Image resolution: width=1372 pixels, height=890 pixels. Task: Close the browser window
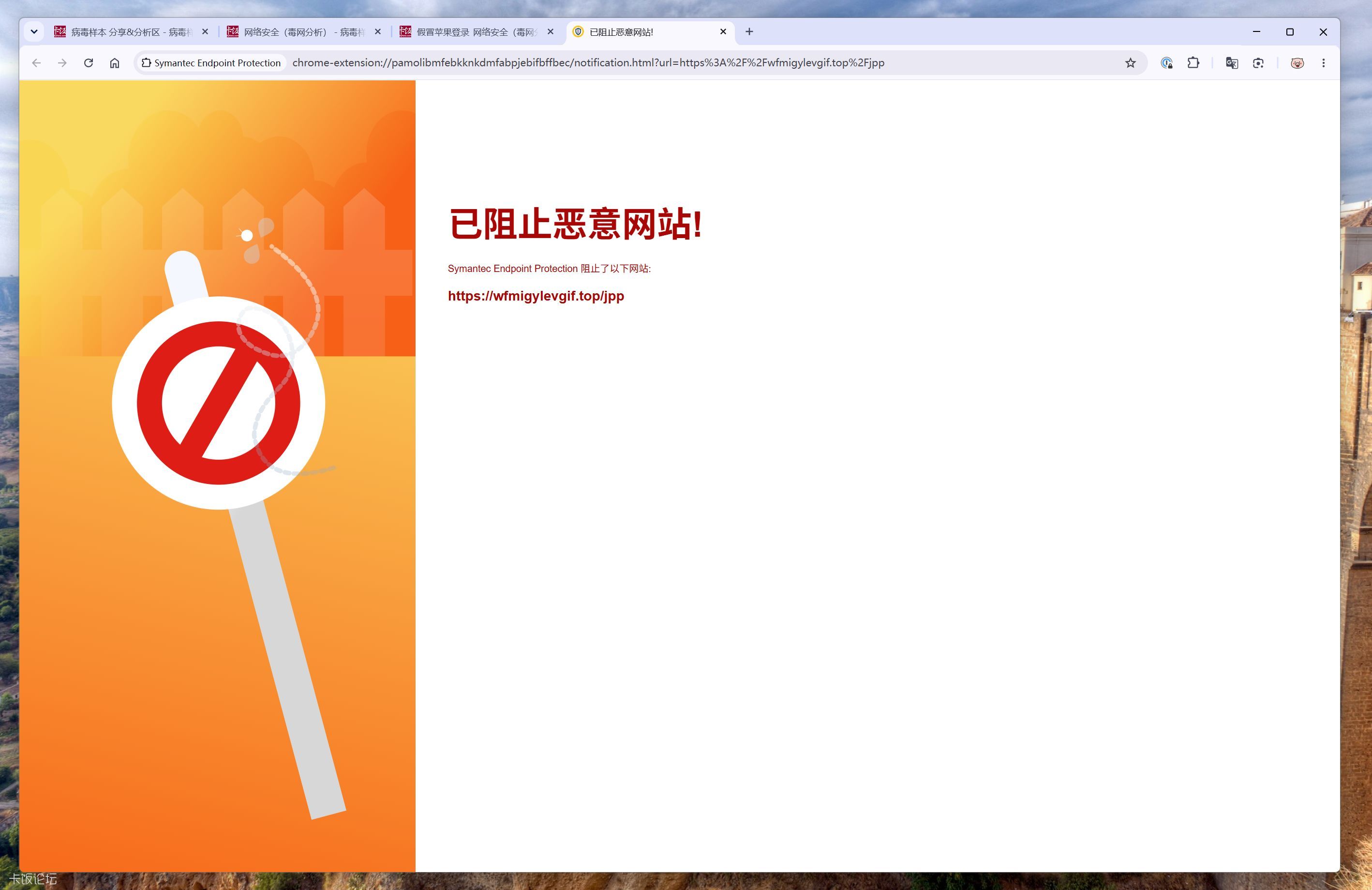pos(1324,32)
